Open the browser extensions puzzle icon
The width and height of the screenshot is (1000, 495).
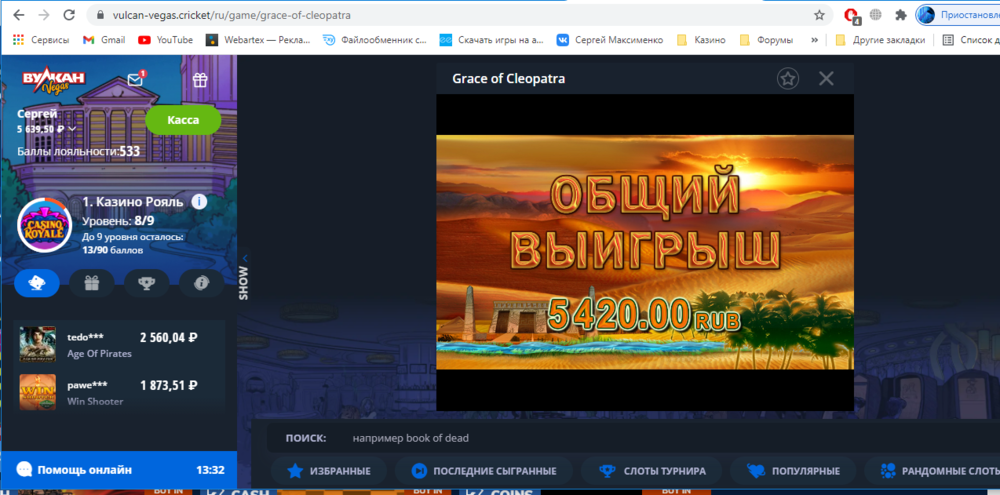[x=900, y=16]
